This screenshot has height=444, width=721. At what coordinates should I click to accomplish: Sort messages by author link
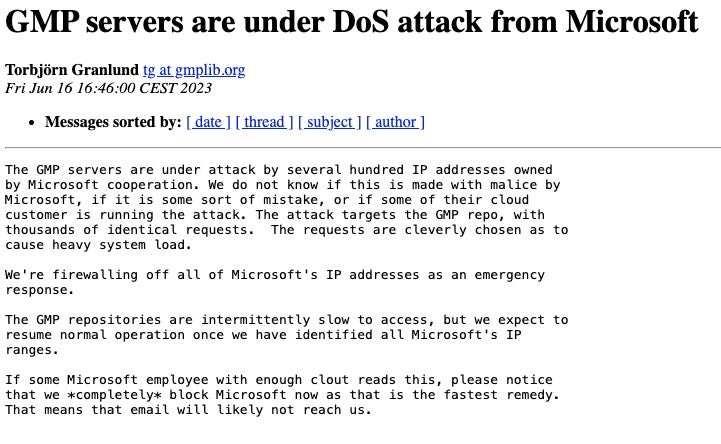point(395,122)
